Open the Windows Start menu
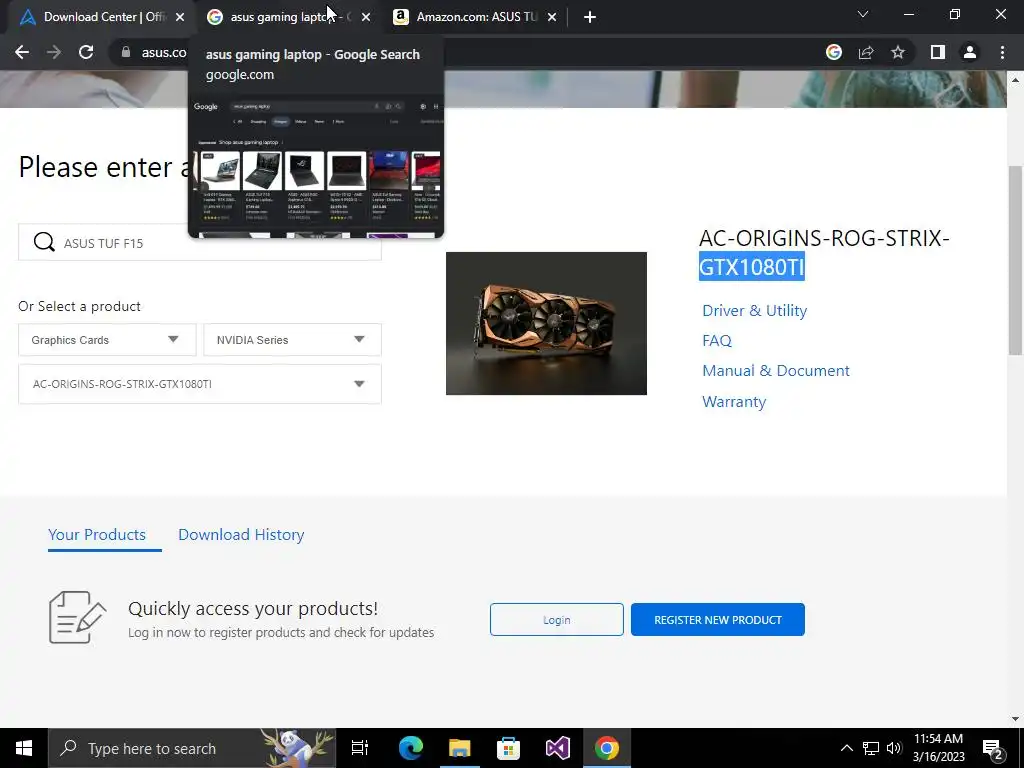The image size is (1024, 768). point(24,748)
